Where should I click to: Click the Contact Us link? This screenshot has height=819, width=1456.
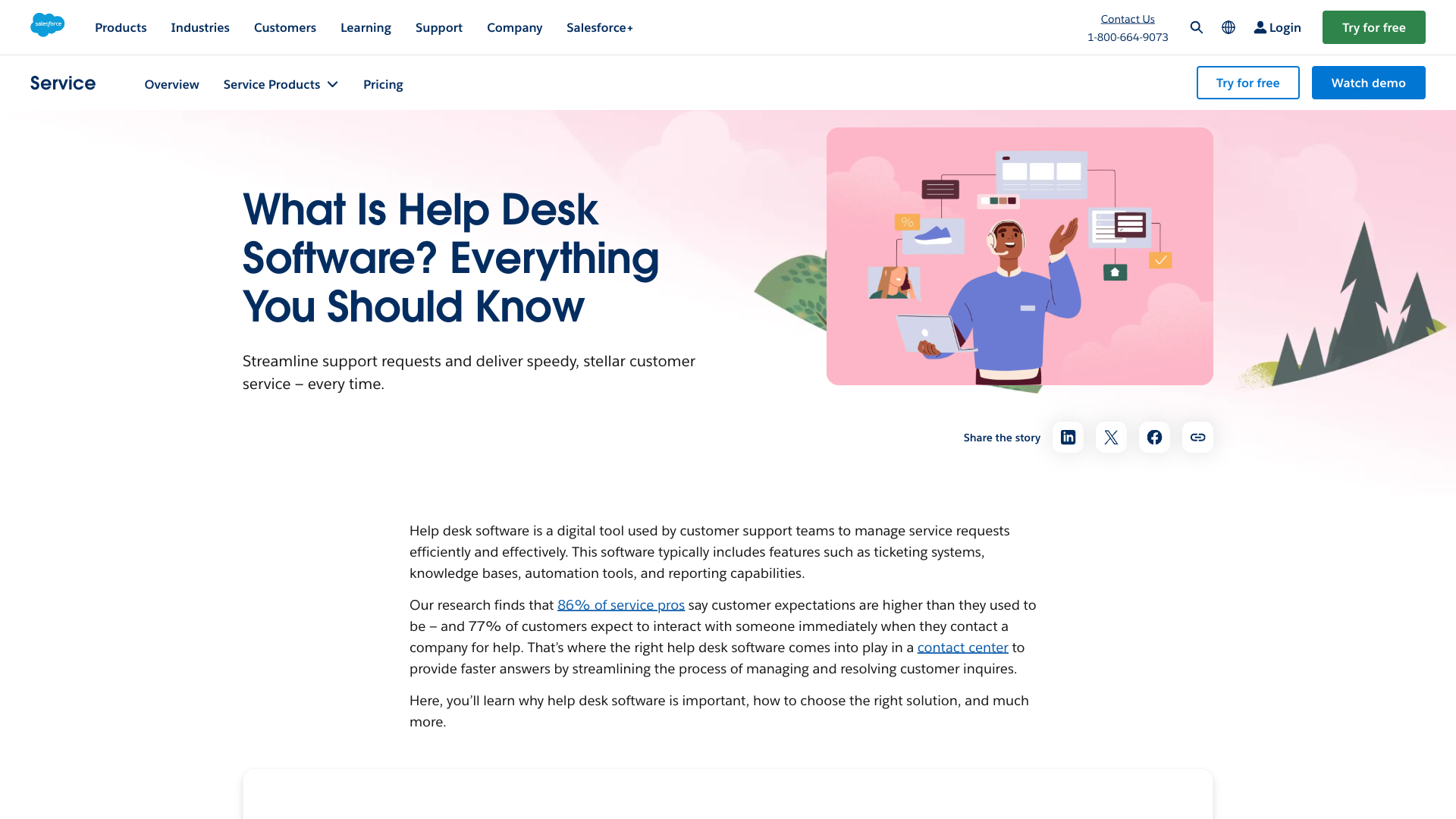point(1128,19)
